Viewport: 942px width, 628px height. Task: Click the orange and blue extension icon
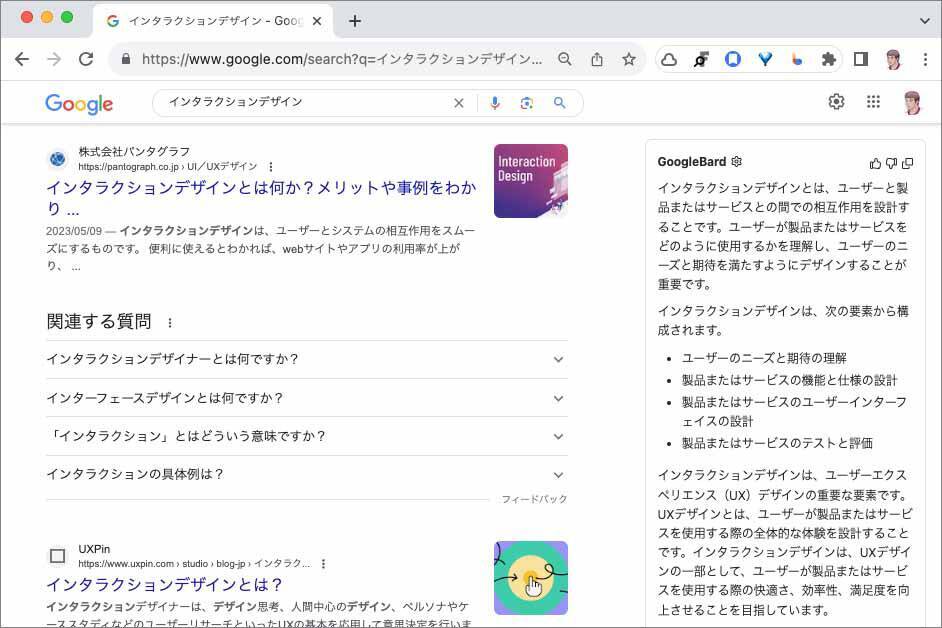797,59
